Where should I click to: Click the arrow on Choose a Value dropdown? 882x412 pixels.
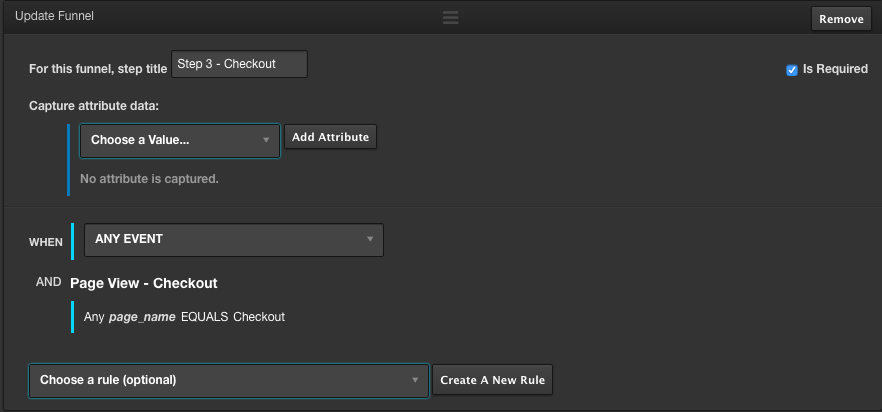pos(266,140)
